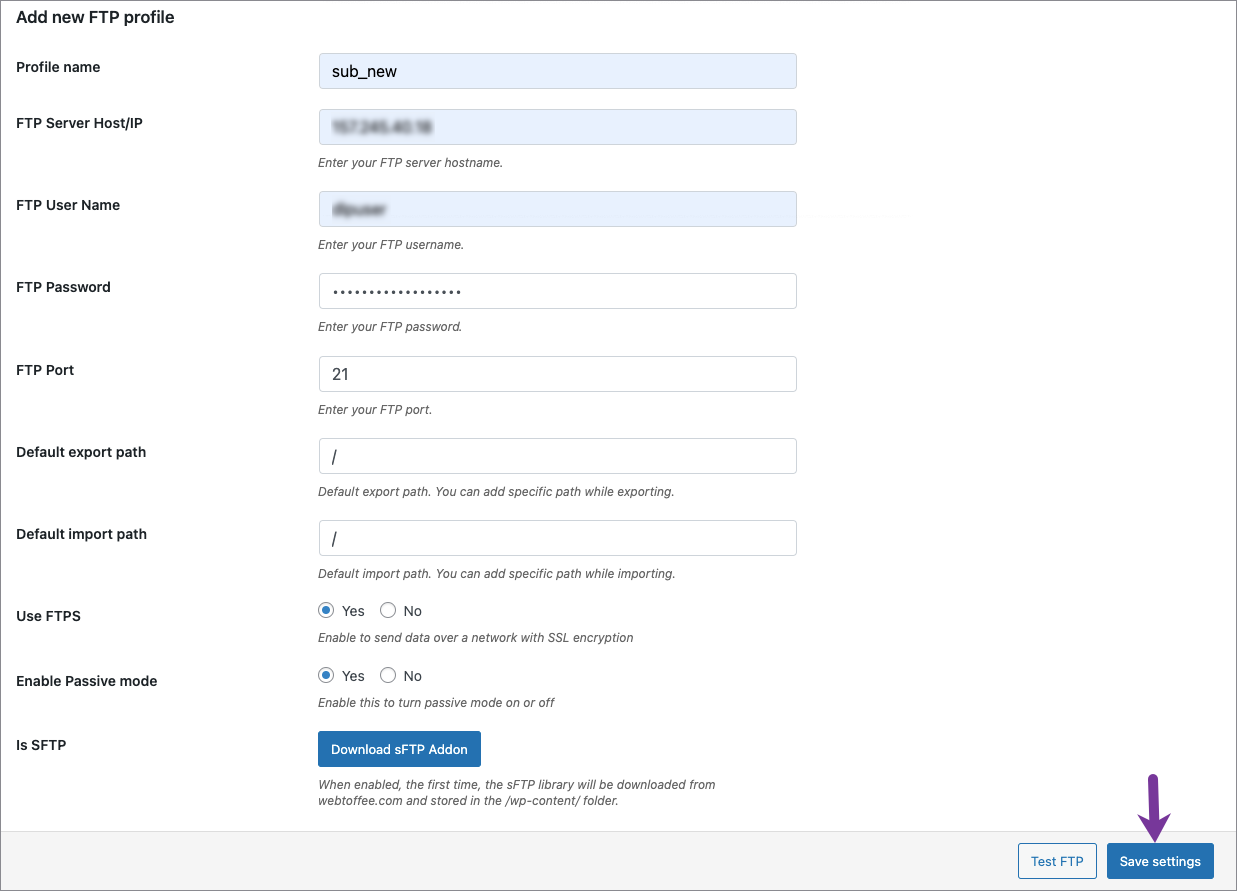Click the Enable Passive mode label
This screenshot has height=891, width=1237.
86,681
